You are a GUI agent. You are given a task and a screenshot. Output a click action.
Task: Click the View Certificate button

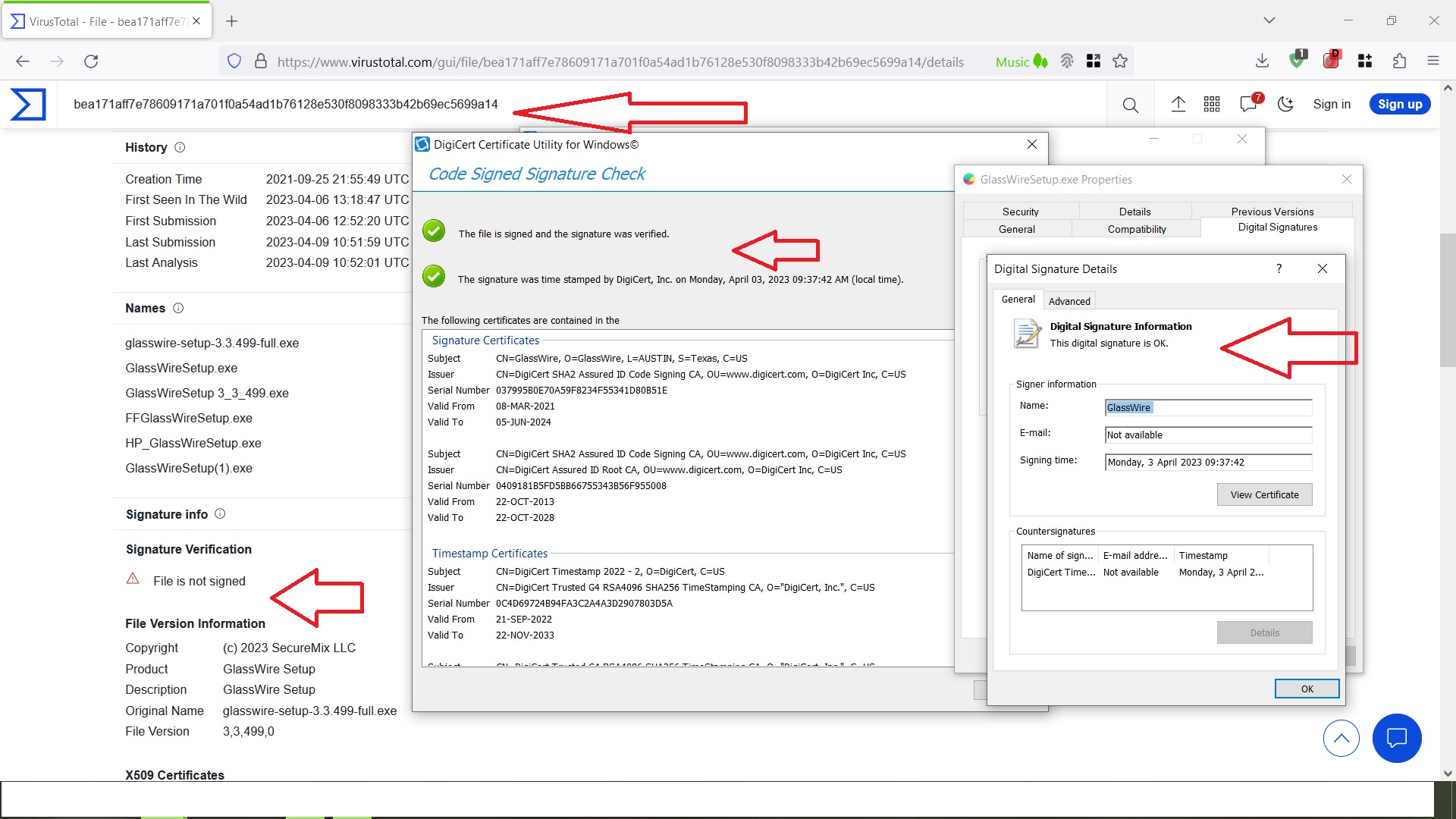1264,494
